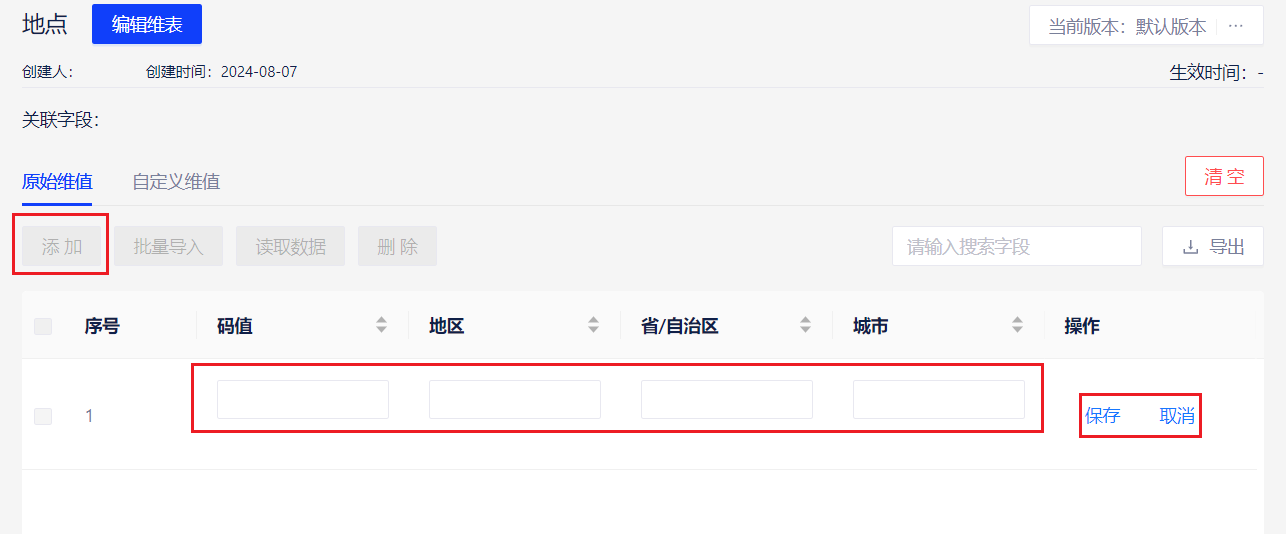Sort by 地区 column arrows
1286x534 pixels.
click(x=593, y=325)
